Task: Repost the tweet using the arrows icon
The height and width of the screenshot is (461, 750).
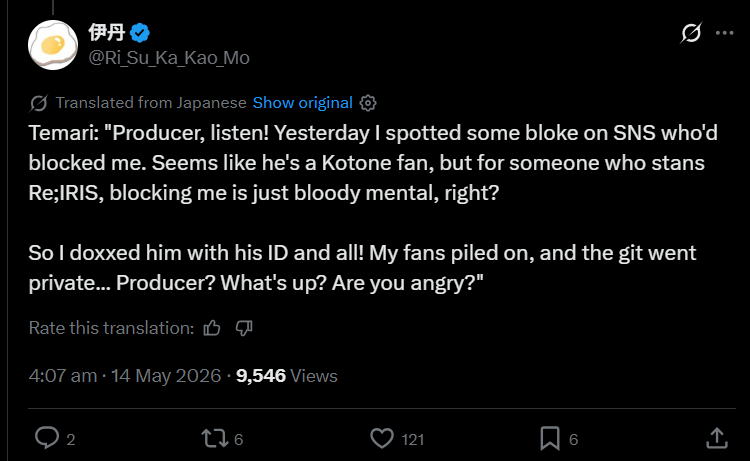Action: [215, 439]
